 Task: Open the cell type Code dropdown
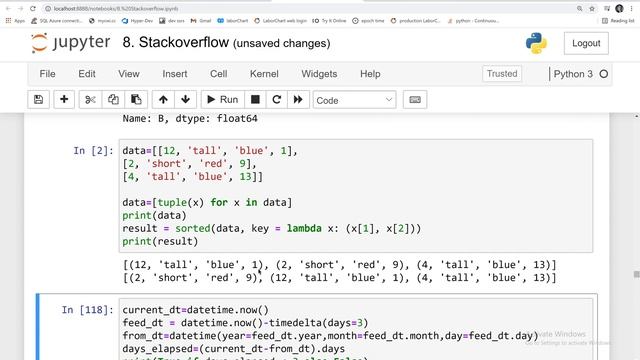(x=354, y=100)
